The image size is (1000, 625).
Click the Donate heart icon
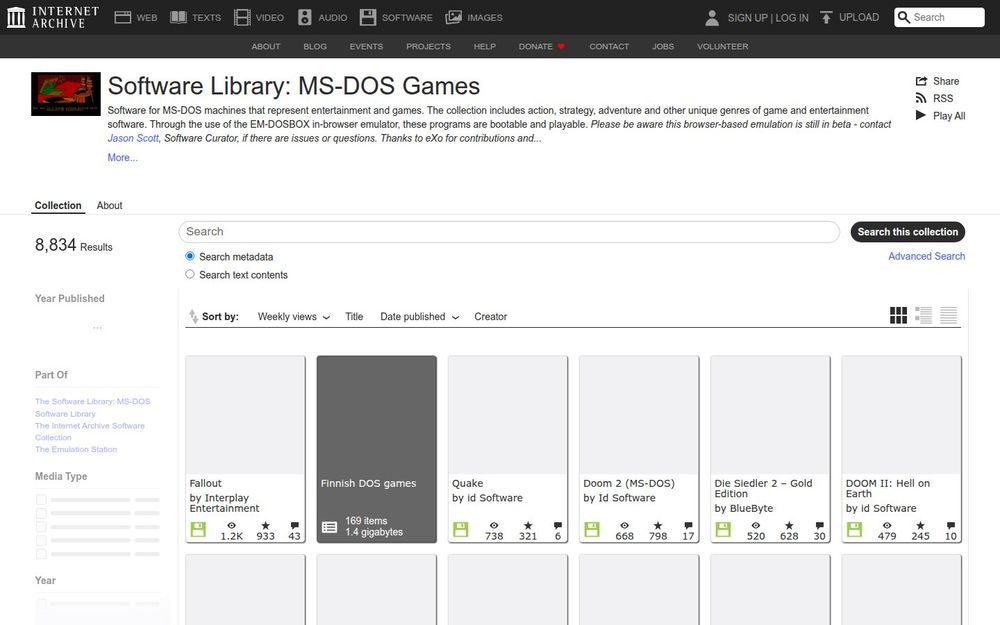561,47
